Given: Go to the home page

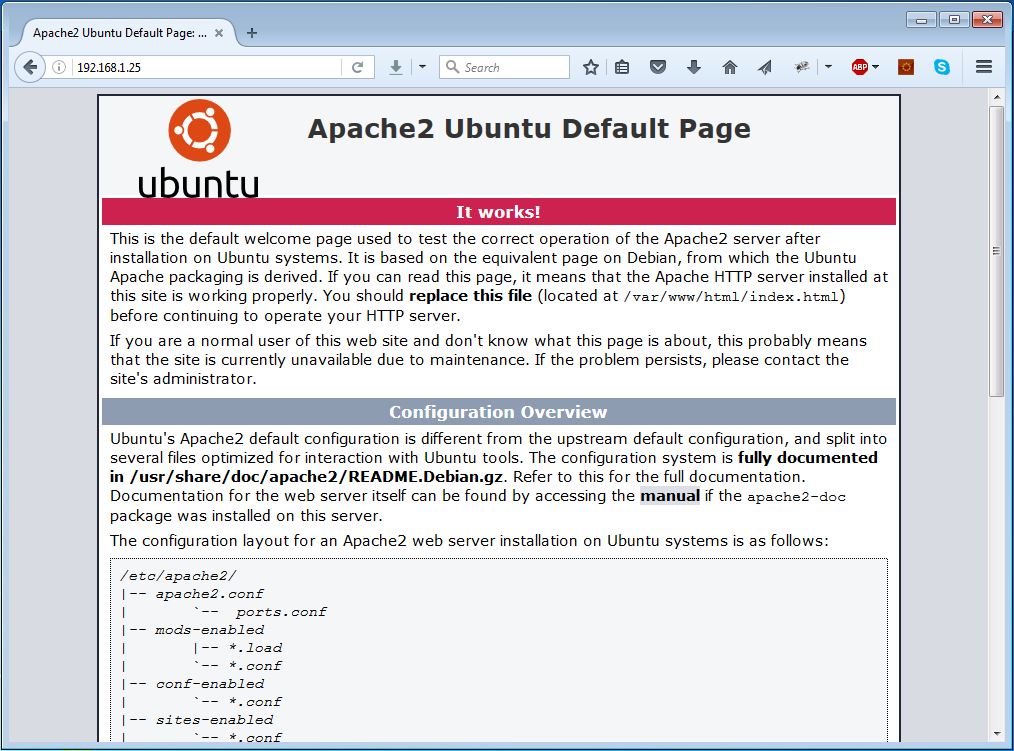Looking at the screenshot, I should (x=729, y=67).
